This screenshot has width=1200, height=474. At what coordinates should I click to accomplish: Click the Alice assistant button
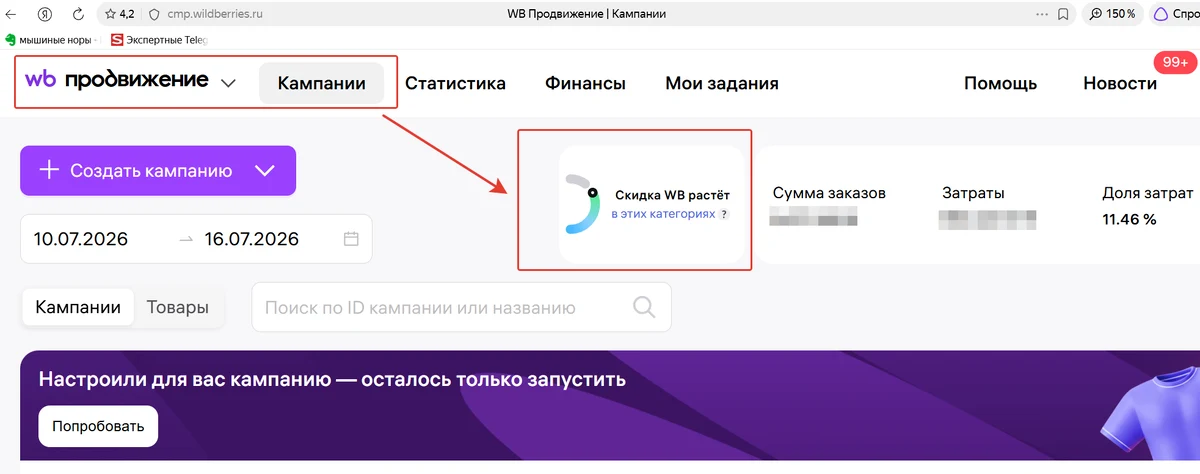(1174, 14)
